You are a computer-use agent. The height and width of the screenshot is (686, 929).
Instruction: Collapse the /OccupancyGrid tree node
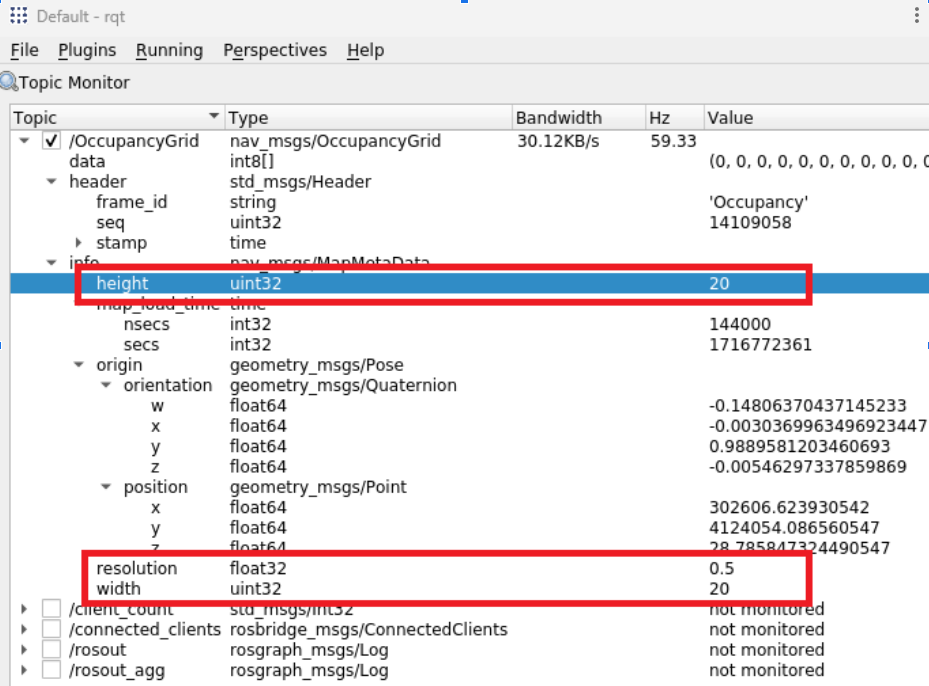click(x=24, y=141)
